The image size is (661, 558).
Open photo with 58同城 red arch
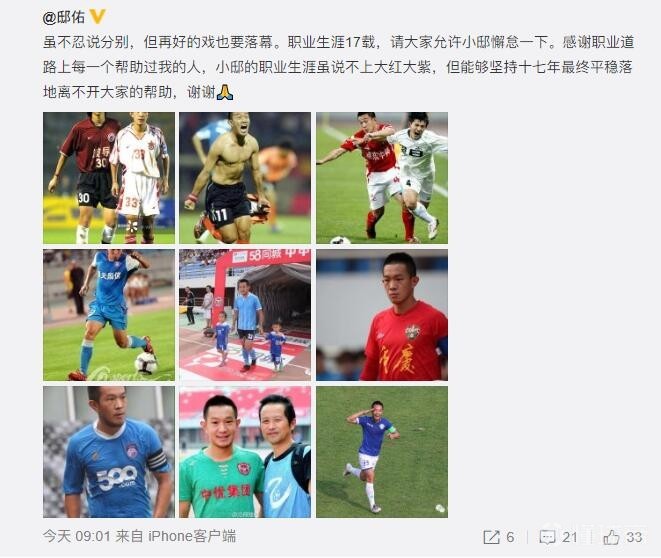245,315
